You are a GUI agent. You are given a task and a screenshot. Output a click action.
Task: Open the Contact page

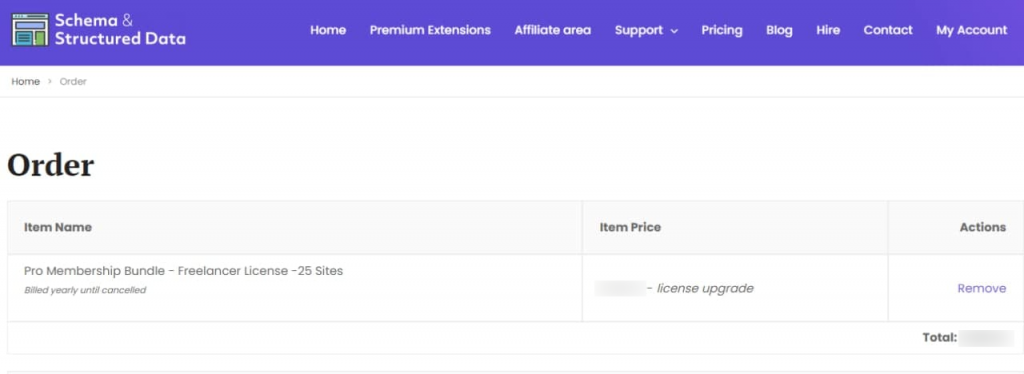888,30
